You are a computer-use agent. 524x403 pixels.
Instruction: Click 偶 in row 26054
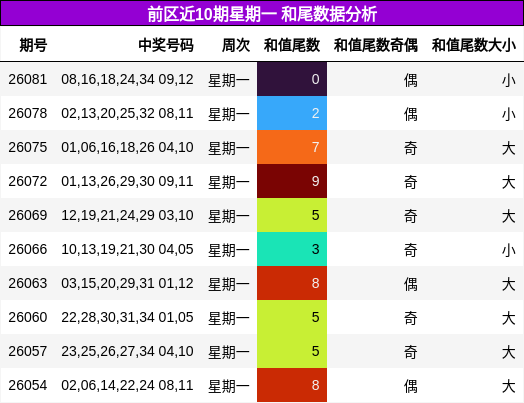coord(411,386)
